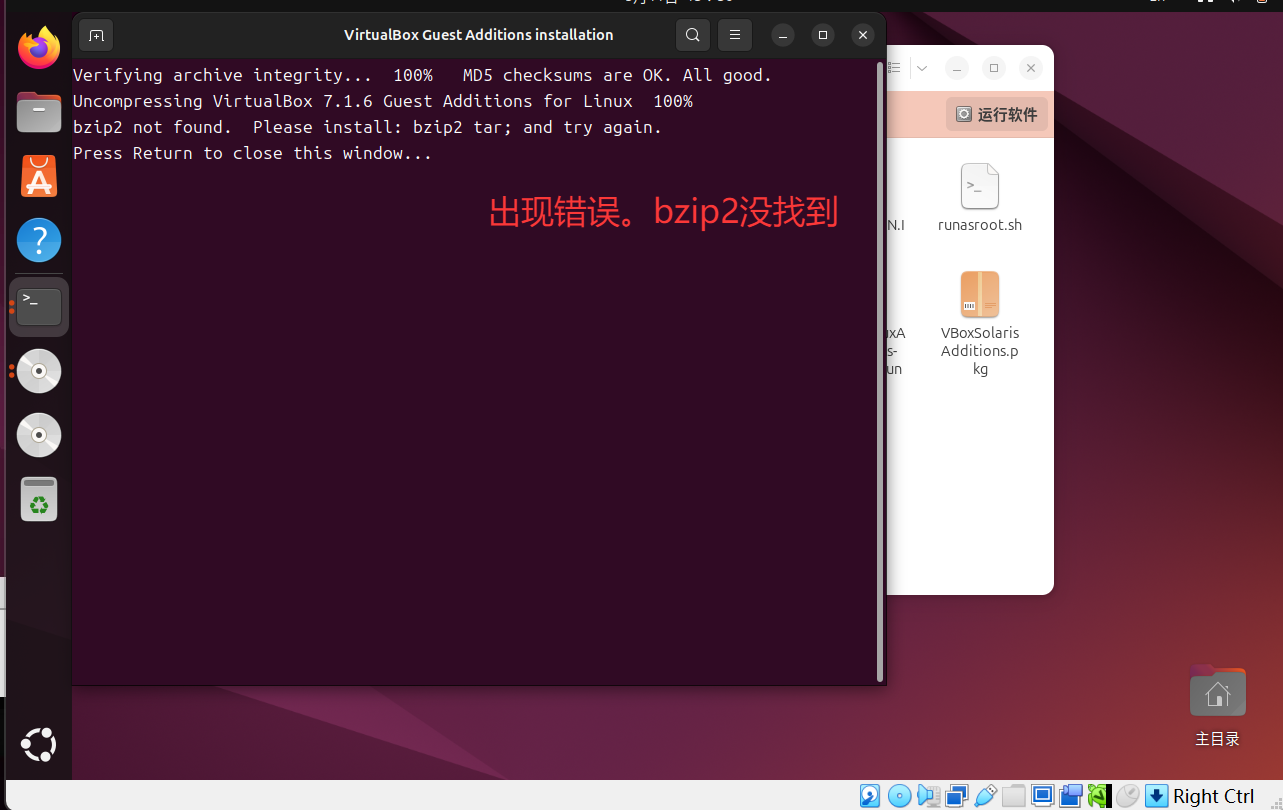Click the recording indicator in status bar

1071,796
